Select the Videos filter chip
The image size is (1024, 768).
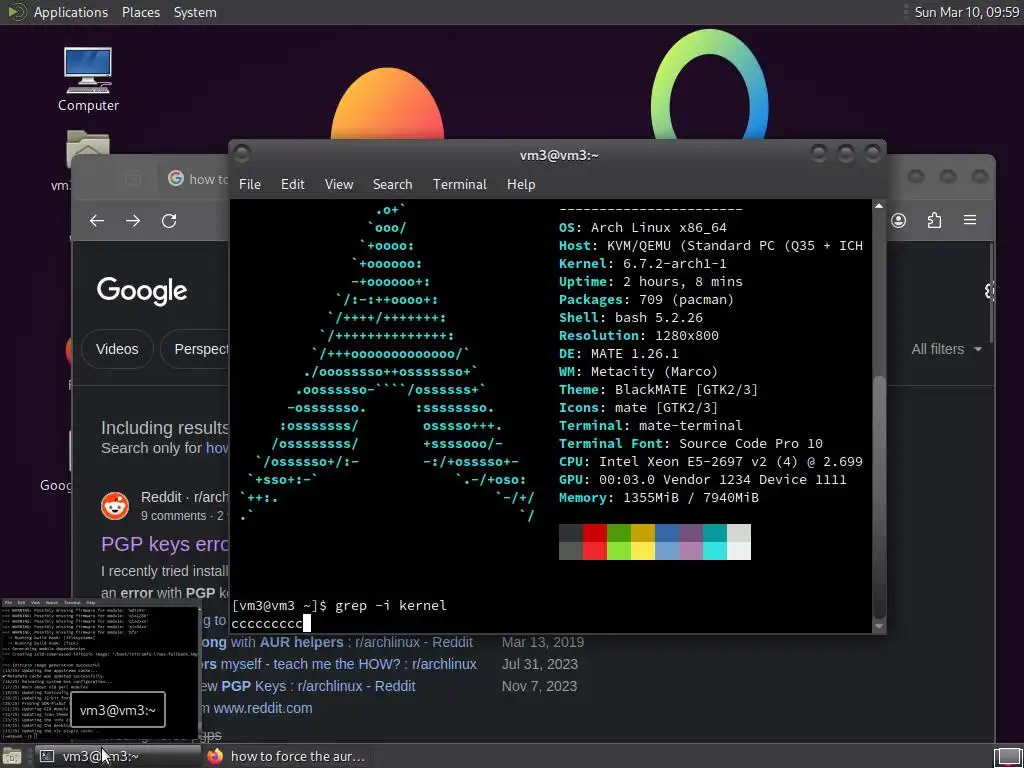click(x=117, y=349)
